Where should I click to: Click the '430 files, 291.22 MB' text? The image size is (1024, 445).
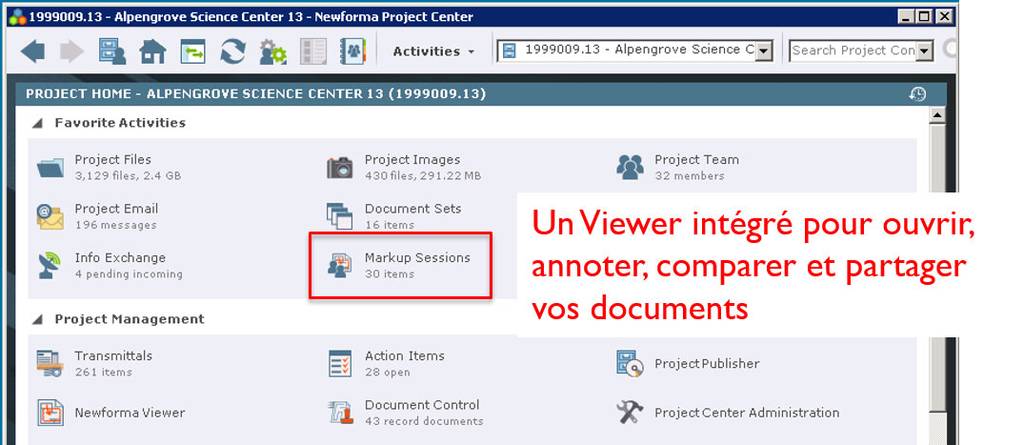coord(423,176)
